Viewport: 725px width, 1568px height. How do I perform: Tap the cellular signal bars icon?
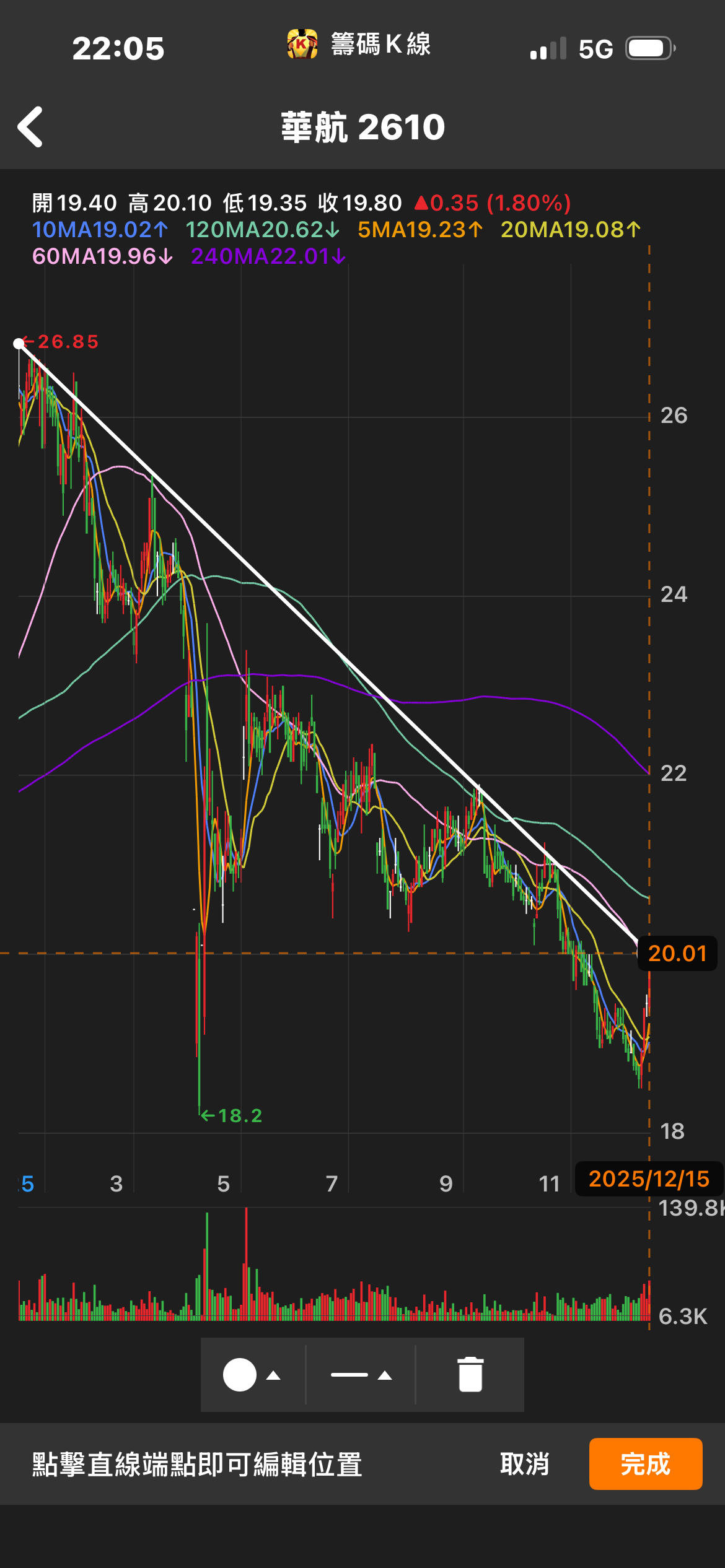(x=548, y=48)
